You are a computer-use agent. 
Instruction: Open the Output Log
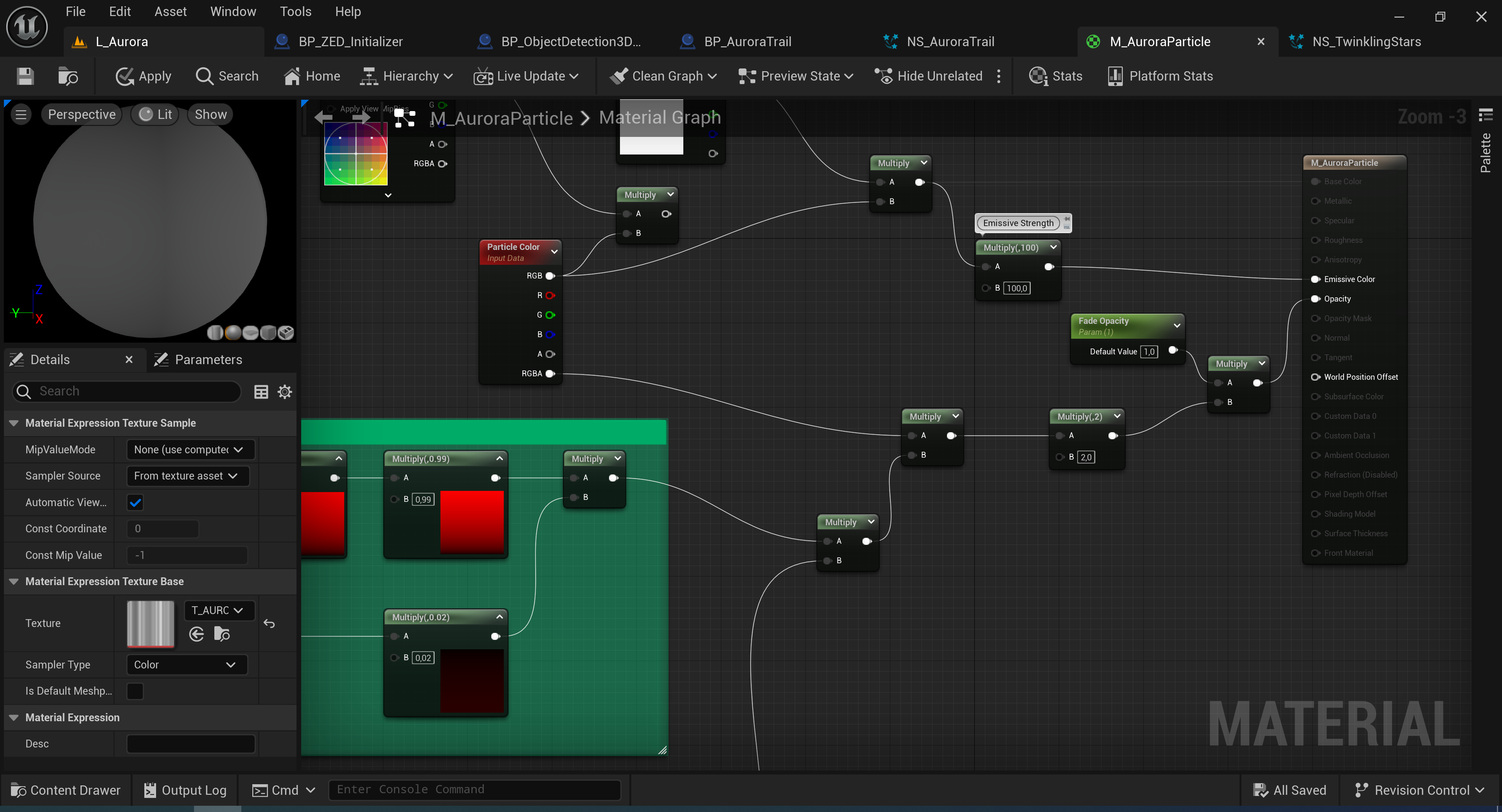click(185, 790)
